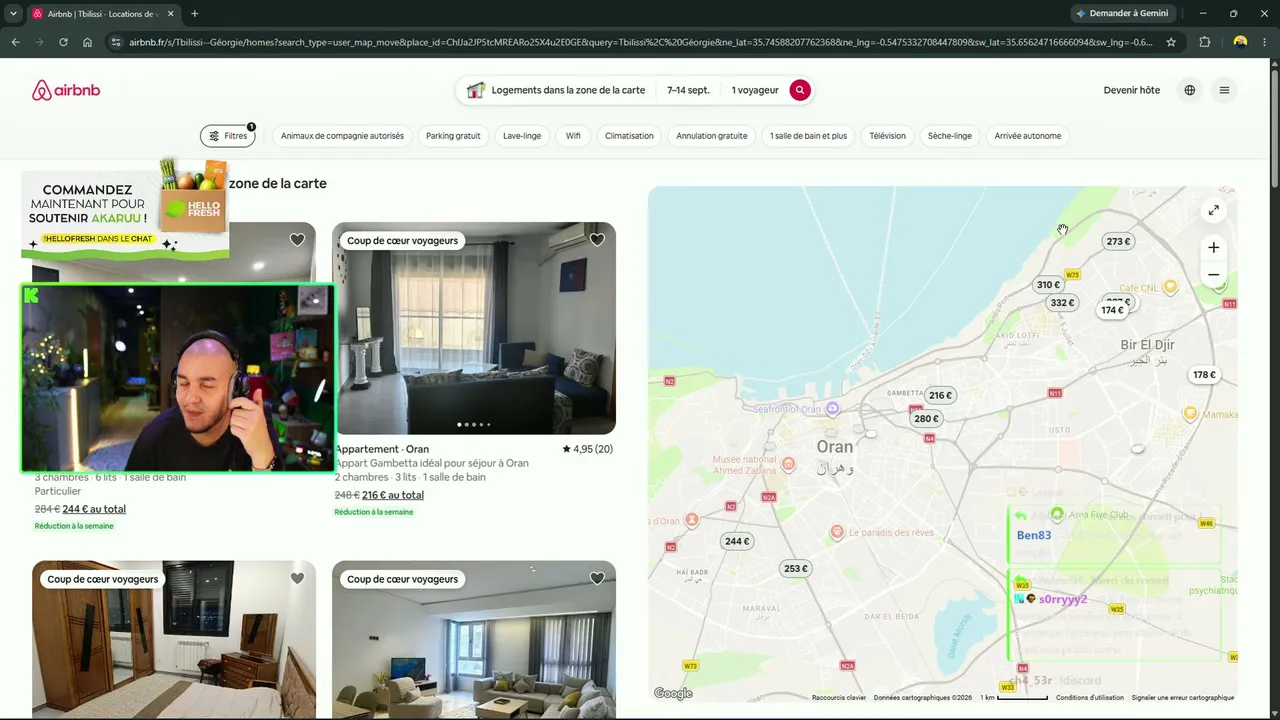1280x720 pixels.
Task: Enable the Lave-linge filter
Action: pos(522,136)
